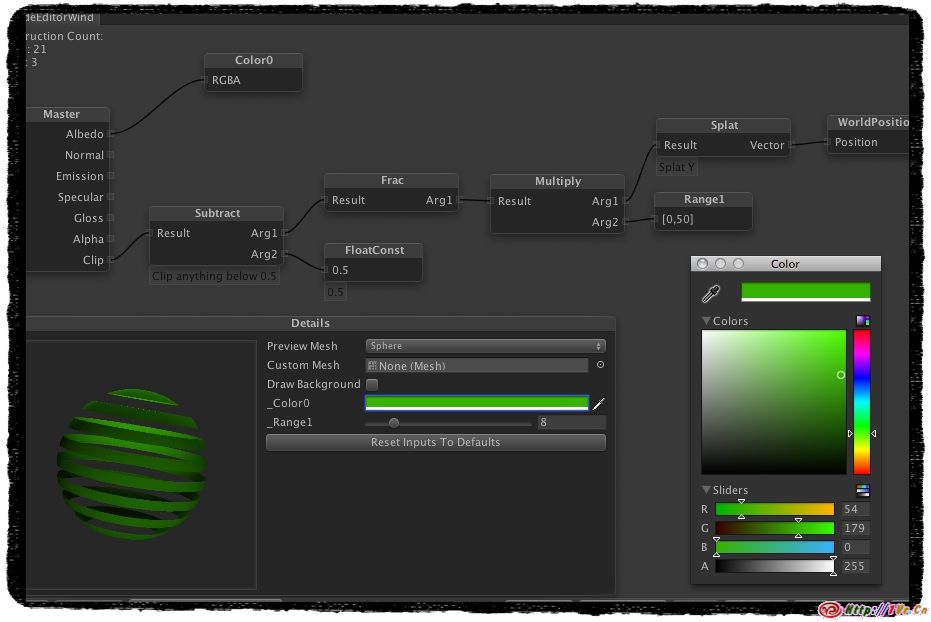Click the slider mode icon beside Sliders
This screenshot has width=931, height=622.
tap(862, 490)
